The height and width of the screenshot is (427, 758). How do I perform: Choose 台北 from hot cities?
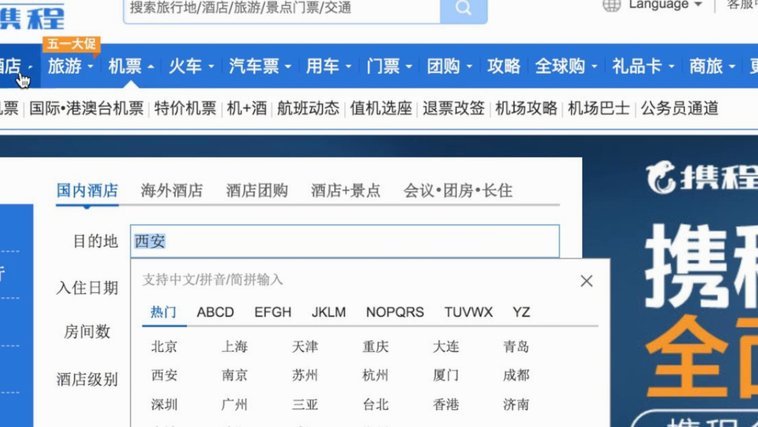pyautogui.click(x=376, y=404)
